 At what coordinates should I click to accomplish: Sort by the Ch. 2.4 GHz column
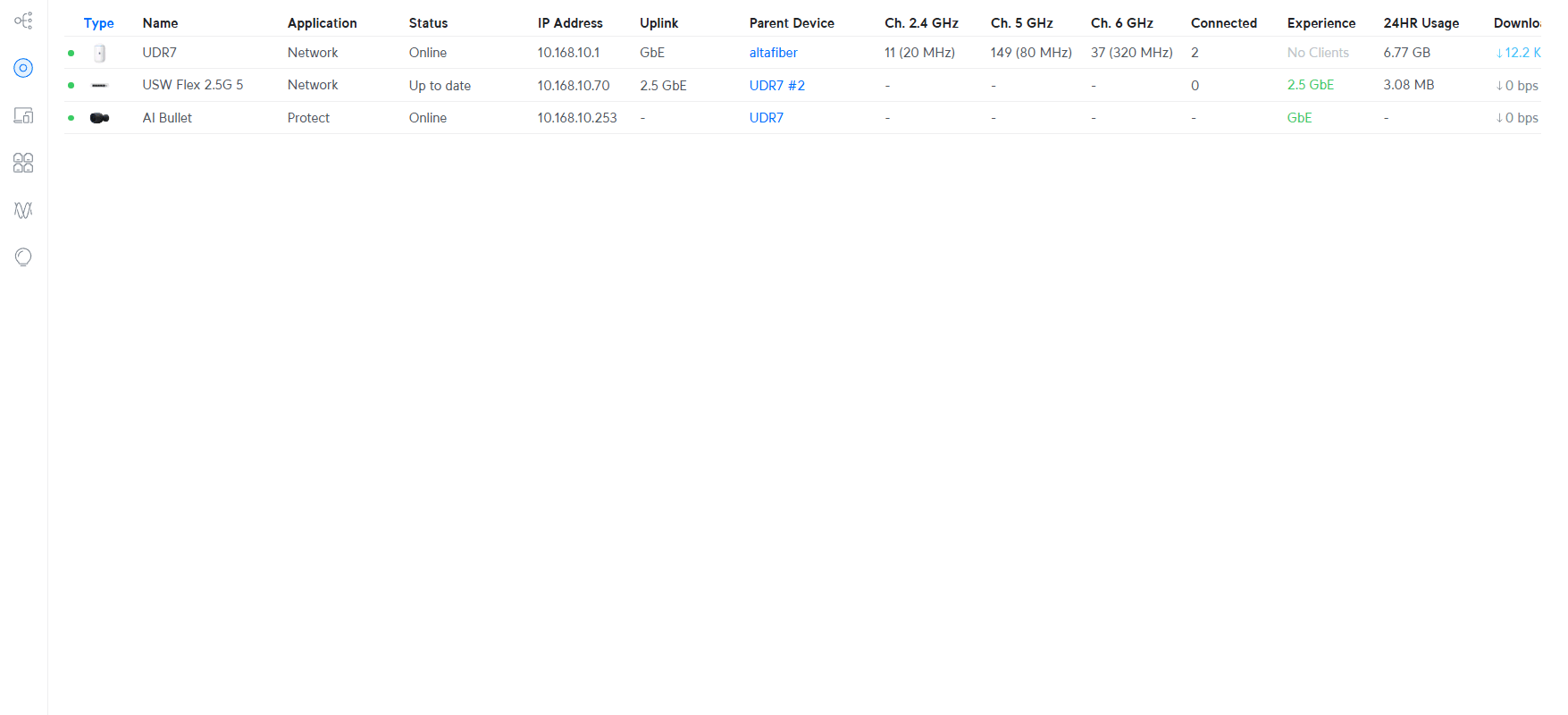pyautogui.click(x=922, y=23)
